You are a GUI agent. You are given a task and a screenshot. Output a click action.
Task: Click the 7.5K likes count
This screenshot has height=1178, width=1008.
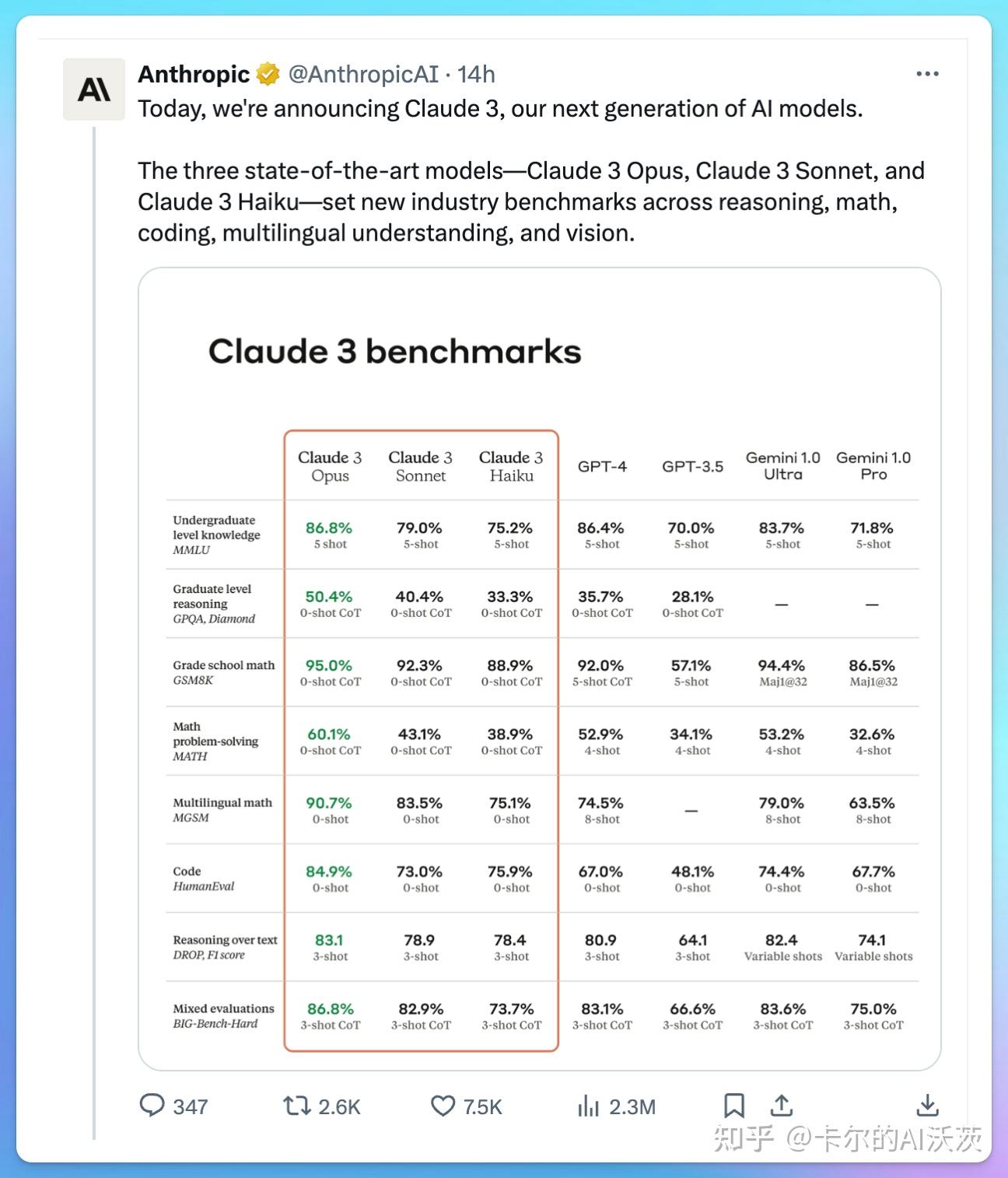click(483, 1106)
